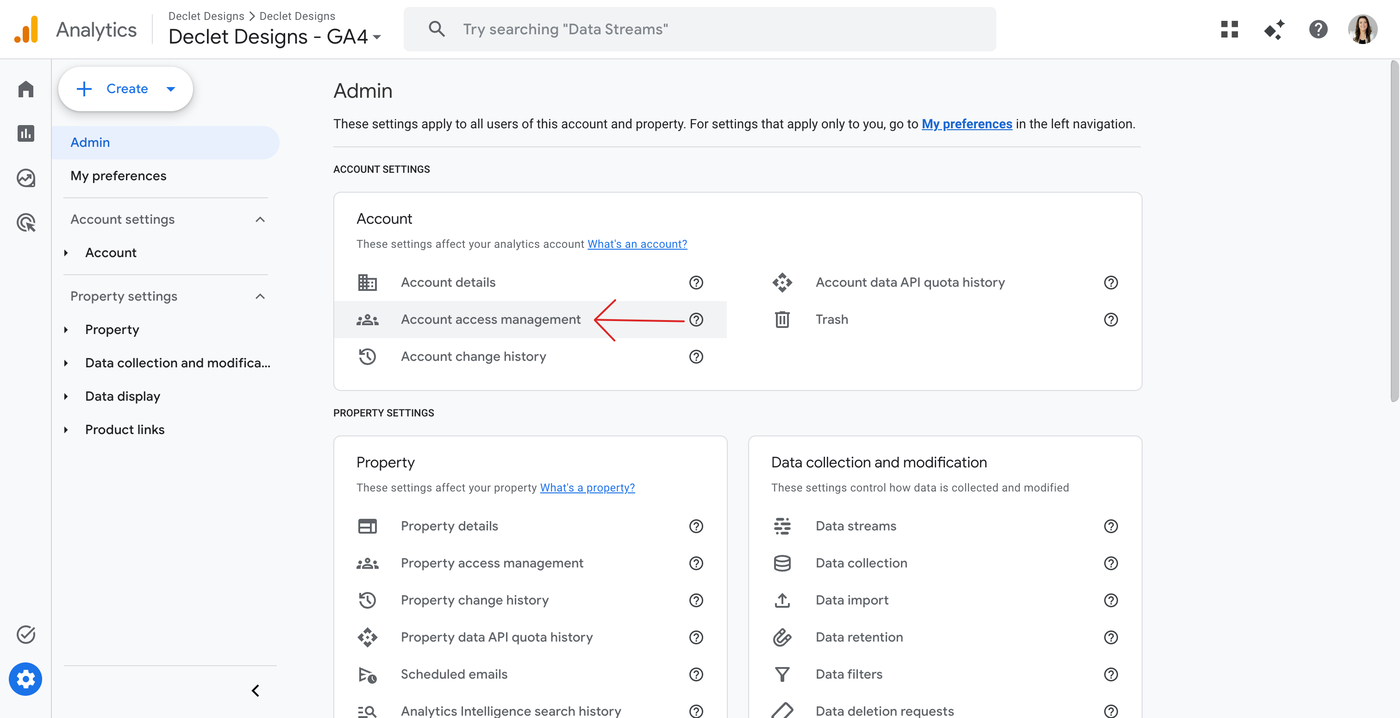Open the Create button dropdown arrow
The height and width of the screenshot is (718, 1400).
coord(171,89)
